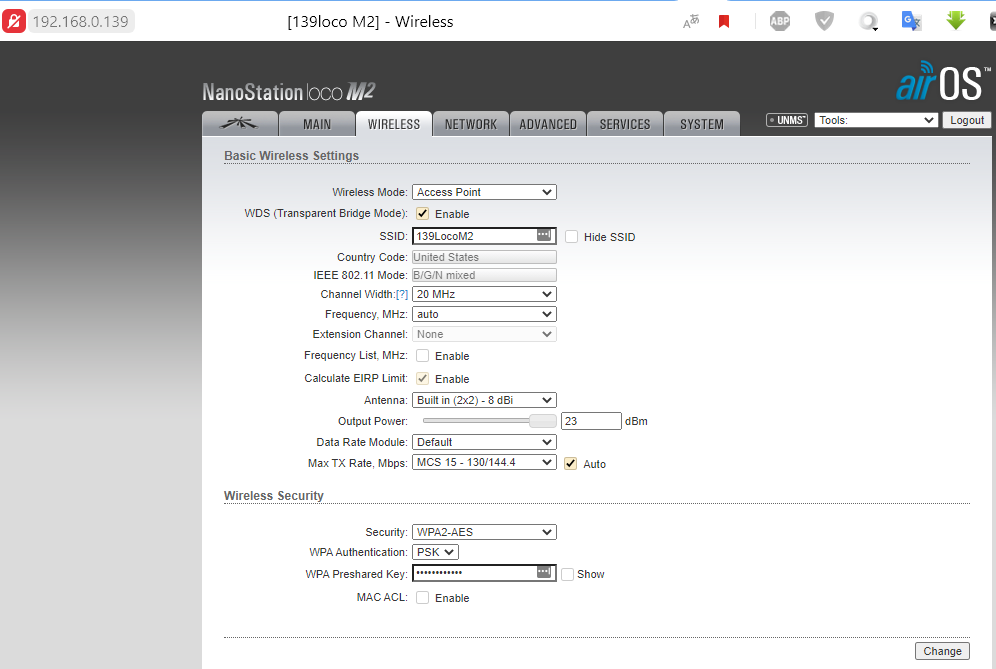Screen dimensions: 996x669
Task: Click the Logout button
Action: click(967, 120)
